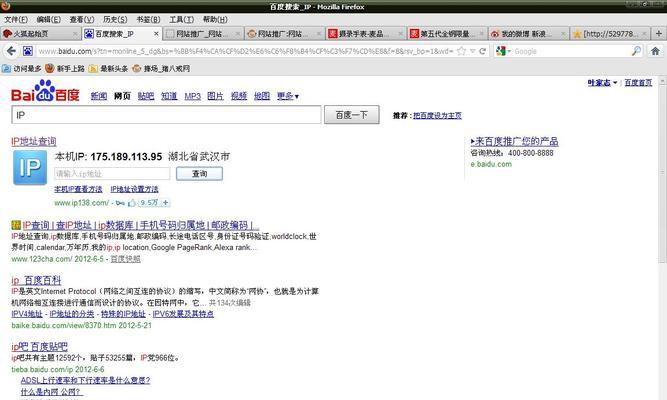Click the 百度快照 cached link
The image size is (667, 400).
point(125,259)
